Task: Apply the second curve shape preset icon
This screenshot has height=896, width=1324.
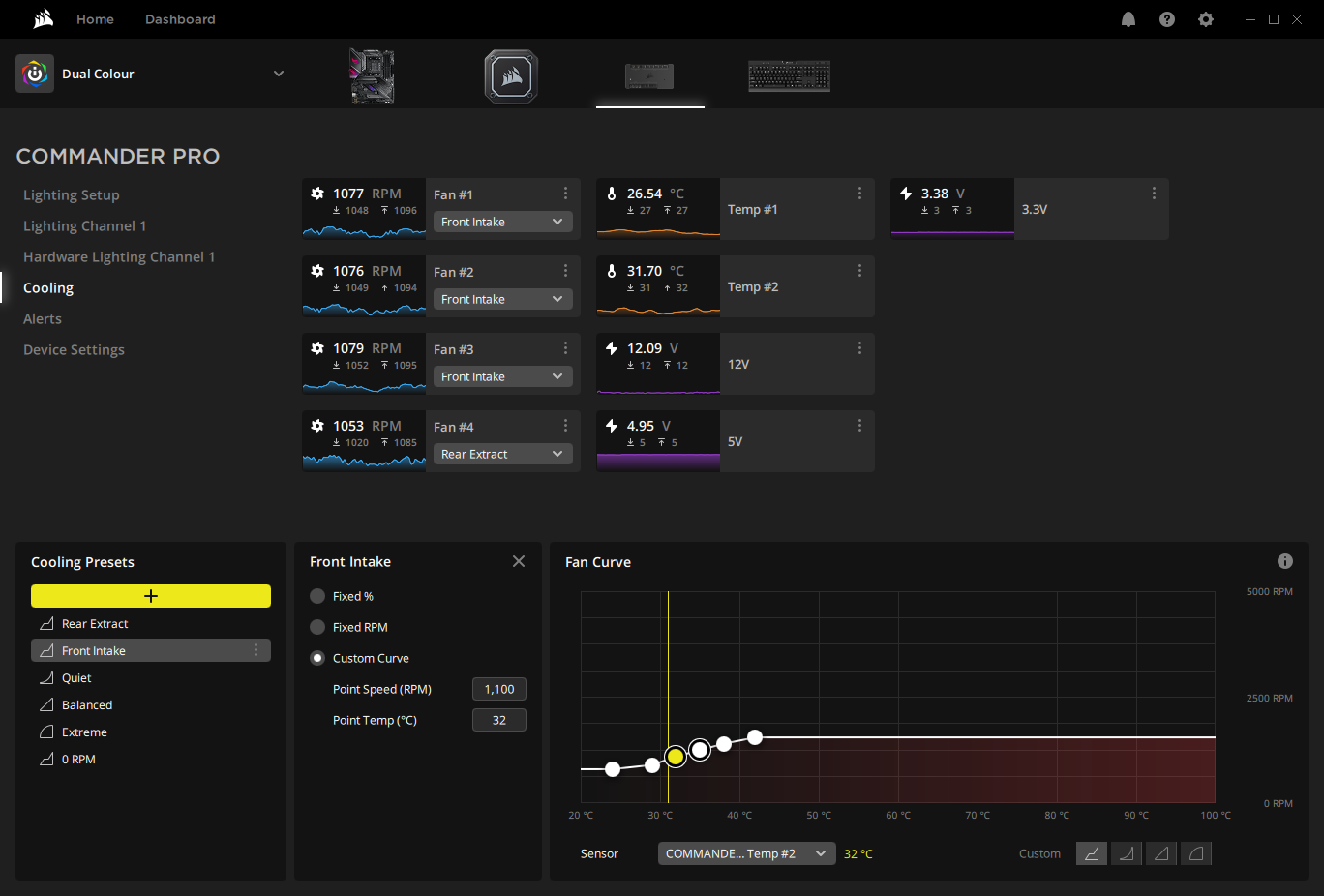Action: [x=1127, y=853]
